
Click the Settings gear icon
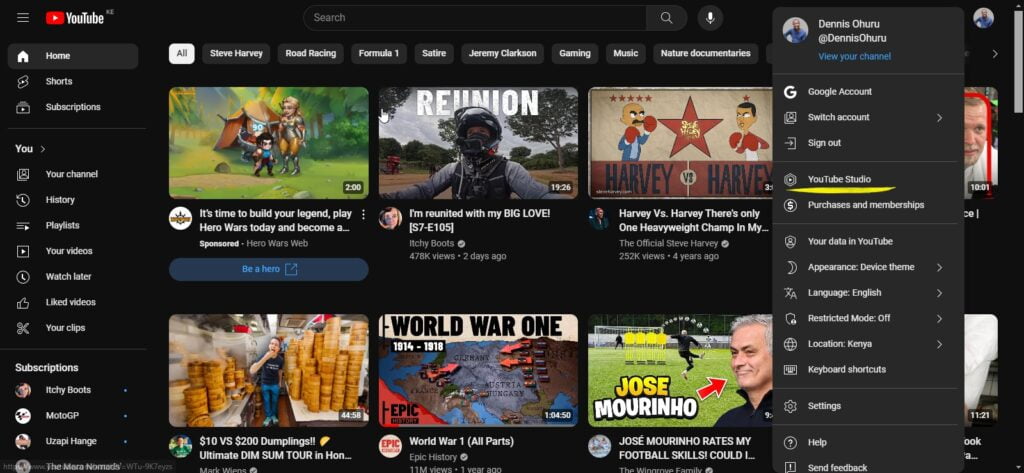coord(790,406)
